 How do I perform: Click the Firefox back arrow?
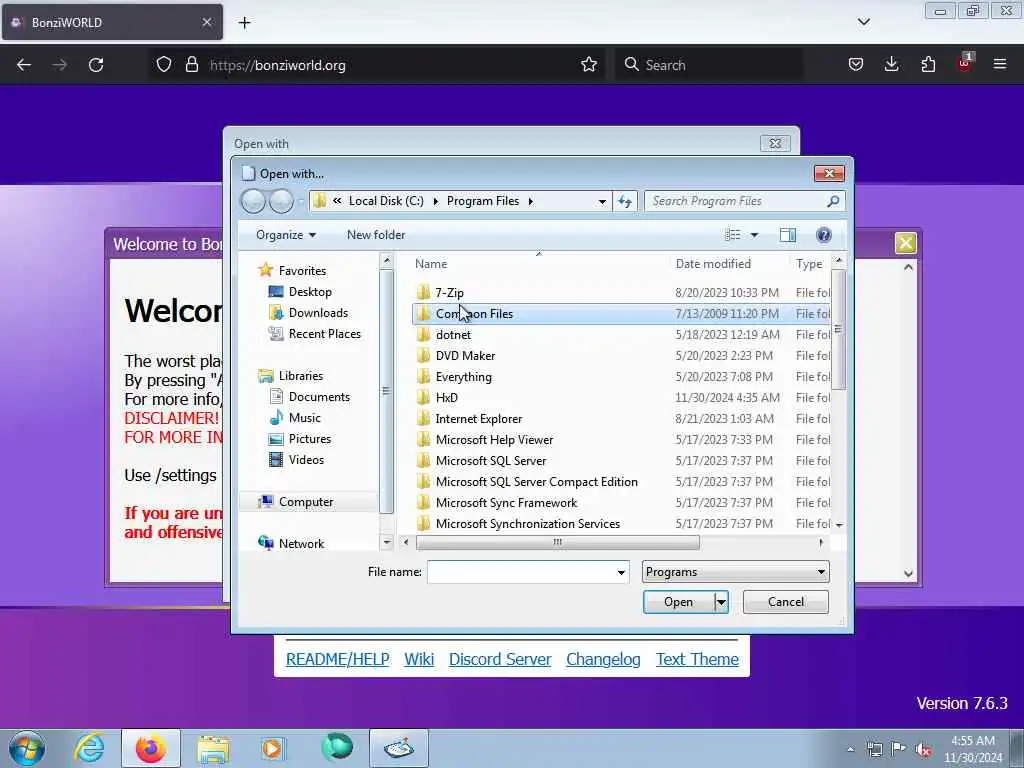click(x=24, y=65)
